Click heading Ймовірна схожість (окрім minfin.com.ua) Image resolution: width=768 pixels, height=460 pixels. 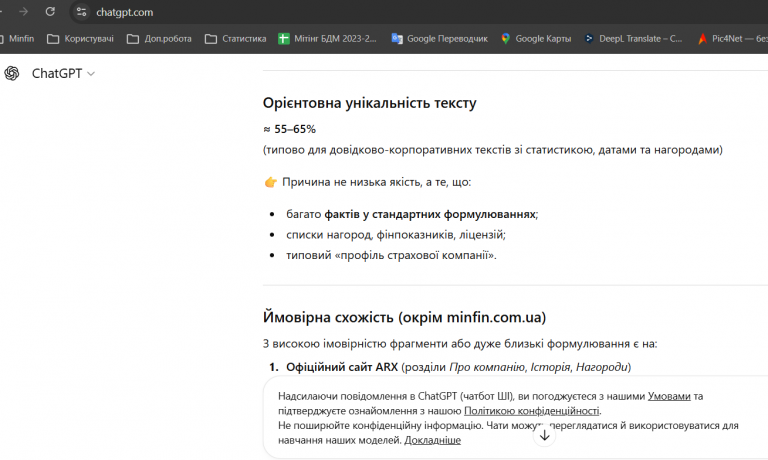pyautogui.click(x=404, y=317)
